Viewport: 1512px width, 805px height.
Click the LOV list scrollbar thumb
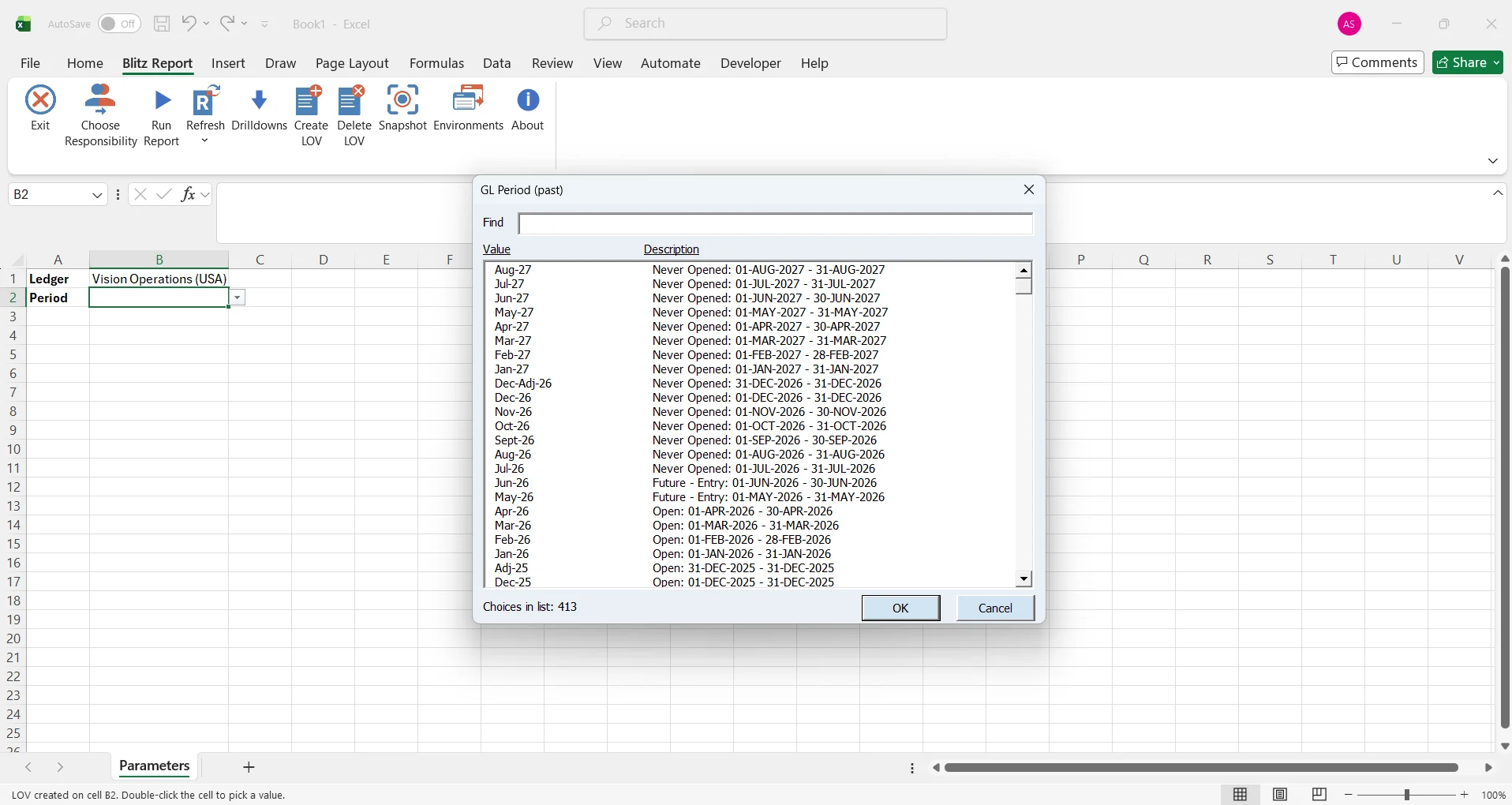pos(1024,286)
